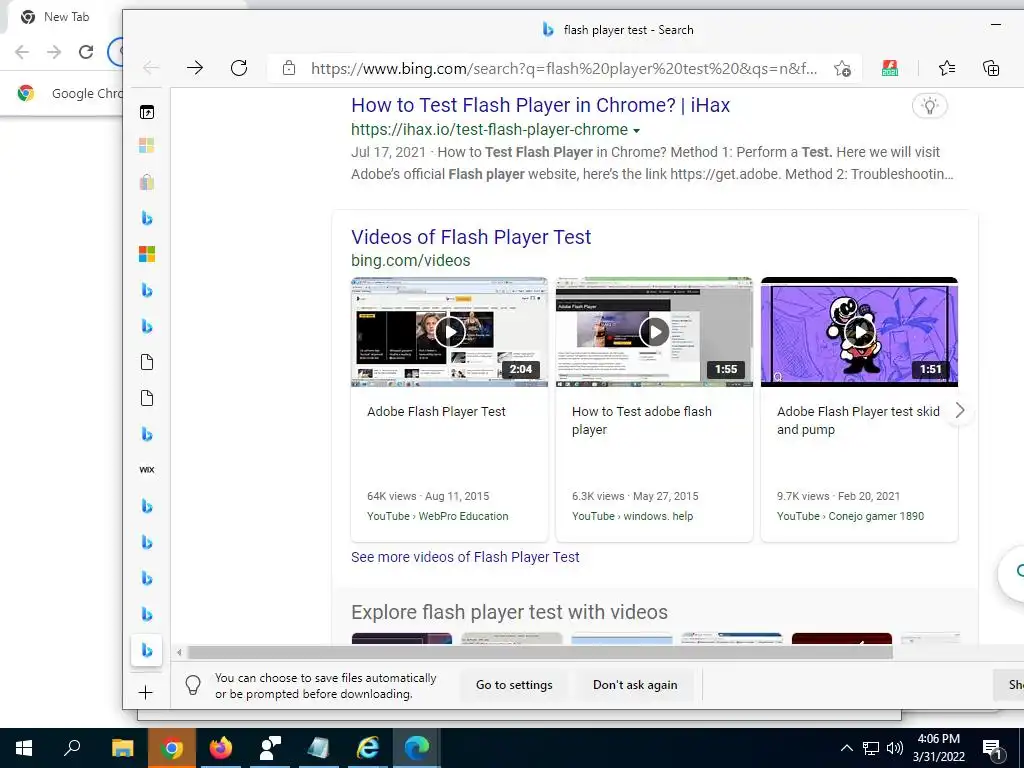Show hidden system tray icons chevron
Screen dimensions: 1024x768
coord(846,748)
